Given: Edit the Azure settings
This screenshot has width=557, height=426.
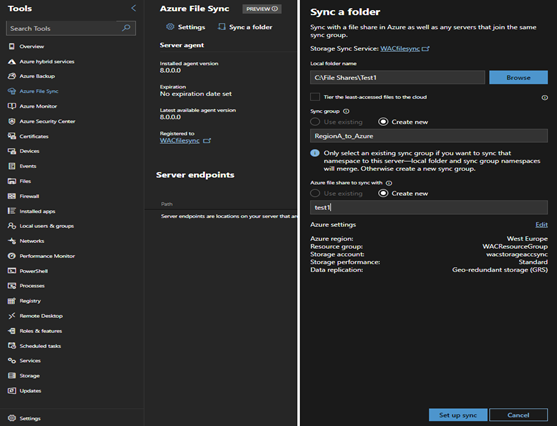Looking at the screenshot, I should pyautogui.click(x=541, y=225).
